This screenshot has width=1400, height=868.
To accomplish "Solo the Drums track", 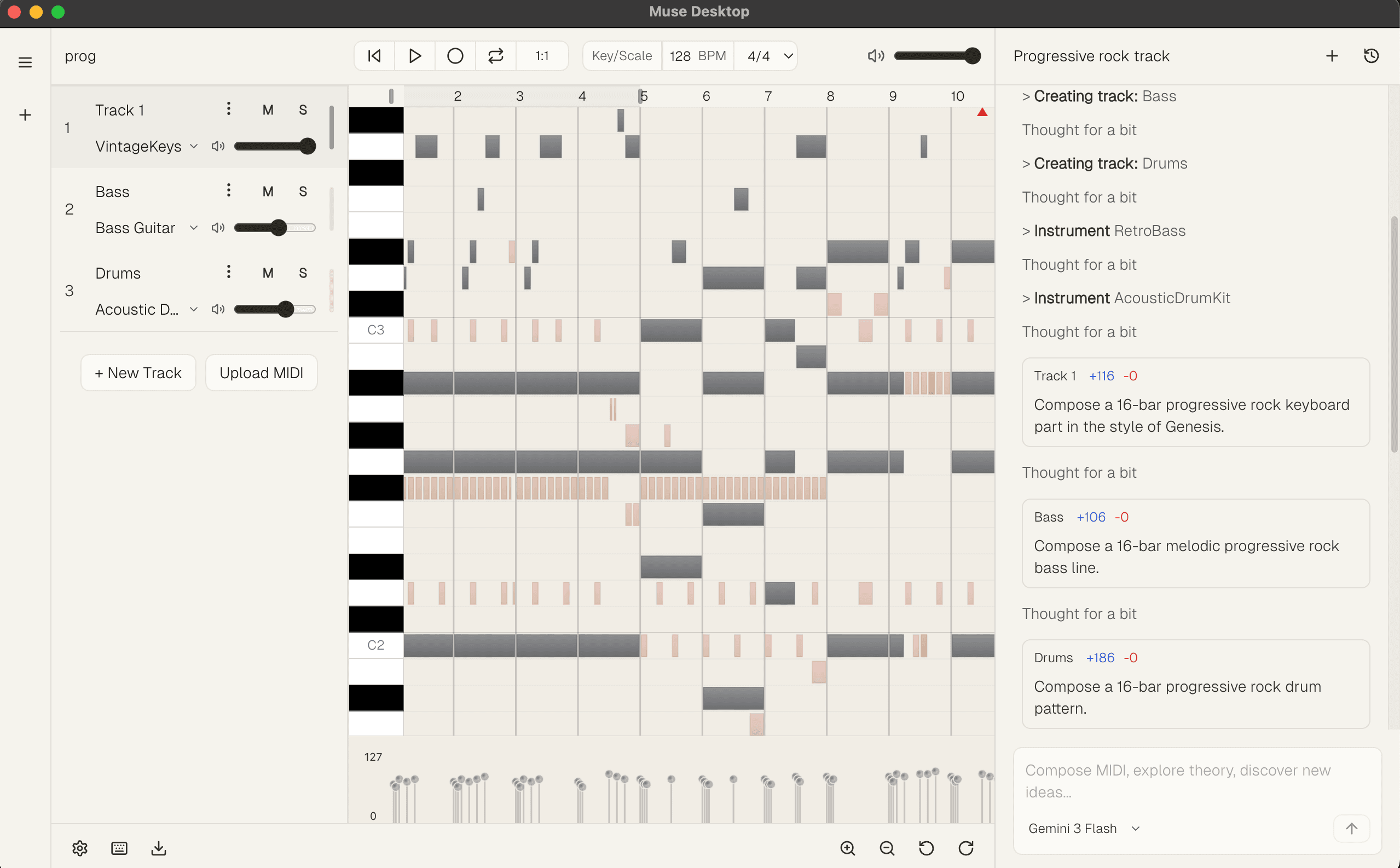I will [303, 273].
